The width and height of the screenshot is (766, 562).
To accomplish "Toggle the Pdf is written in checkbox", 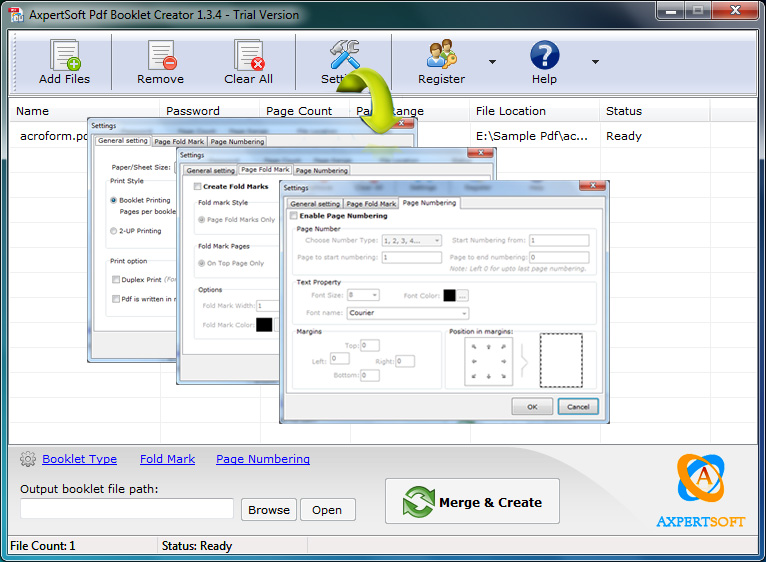I will click(116, 299).
